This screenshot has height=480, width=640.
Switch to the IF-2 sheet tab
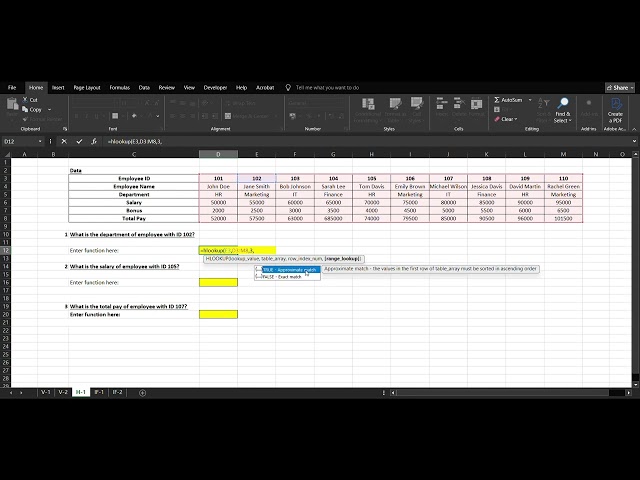[x=117, y=392]
